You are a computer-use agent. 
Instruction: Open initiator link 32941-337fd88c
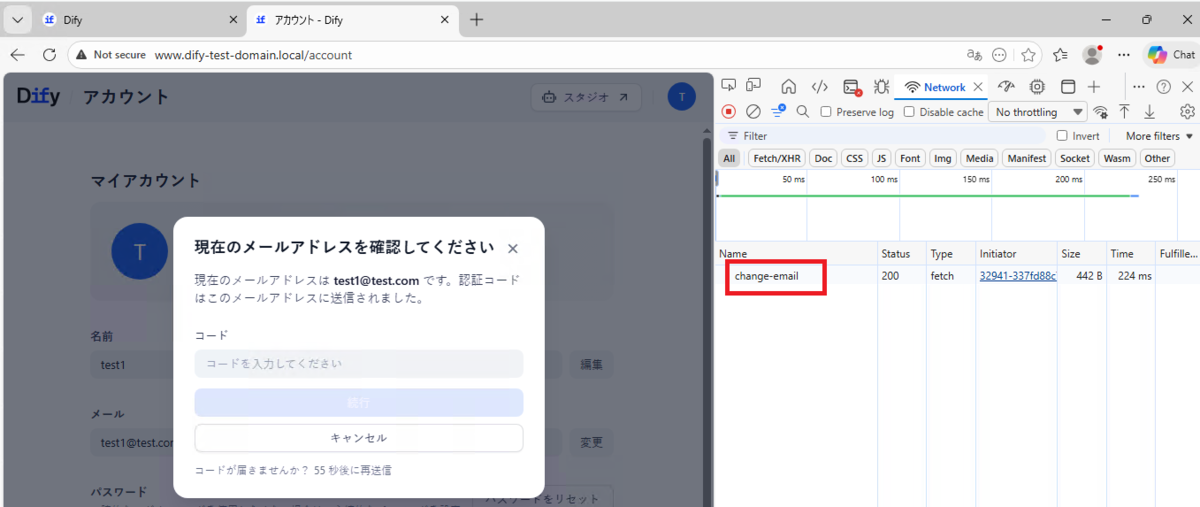tap(1017, 276)
